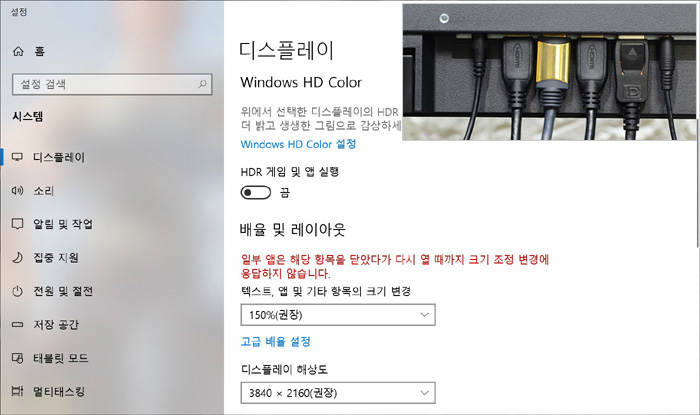Image resolution: width=700 pixels, height=415 pixels.
Task: Open Sound (소리) speaker icon
Action: [x=17, y=191]
